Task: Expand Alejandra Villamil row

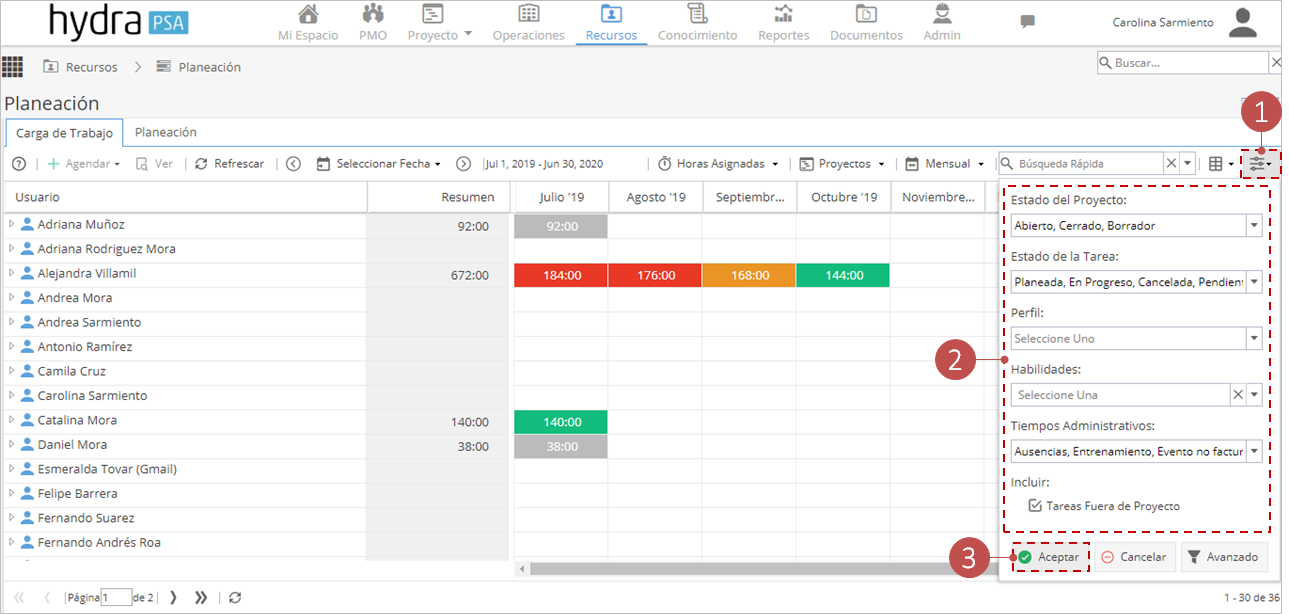Action: tap(12, 273)
